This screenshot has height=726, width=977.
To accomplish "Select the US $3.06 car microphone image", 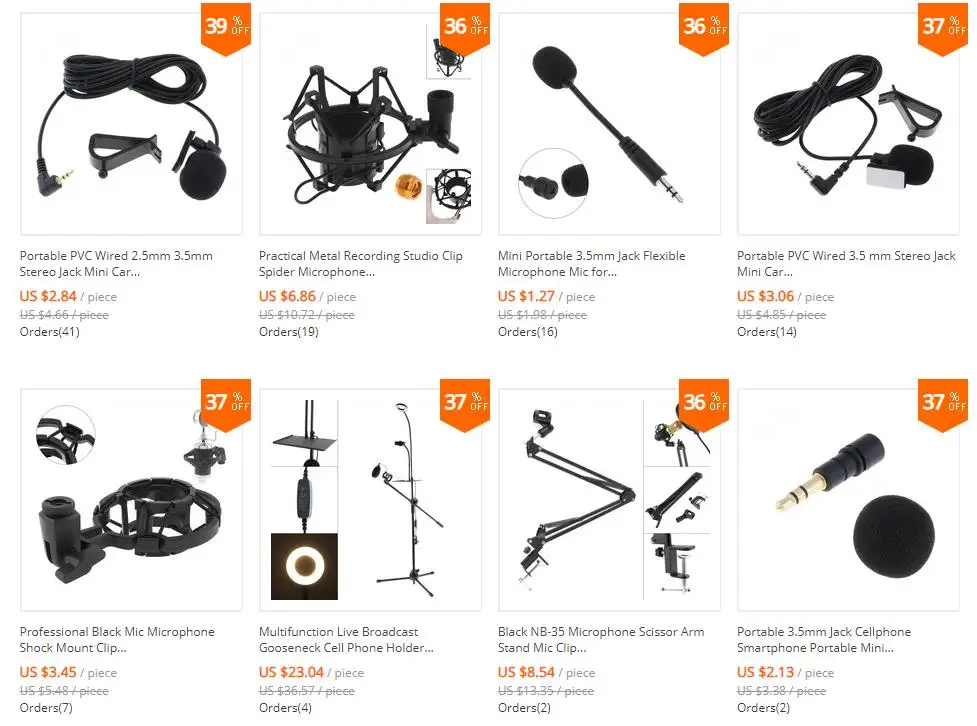I will click(x=848, y=123).
